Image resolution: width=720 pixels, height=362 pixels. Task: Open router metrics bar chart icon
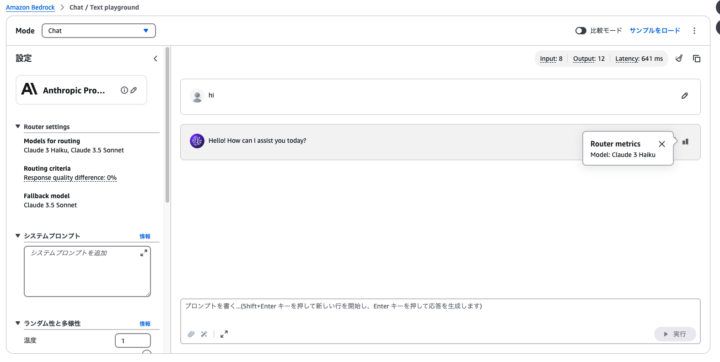686,141
